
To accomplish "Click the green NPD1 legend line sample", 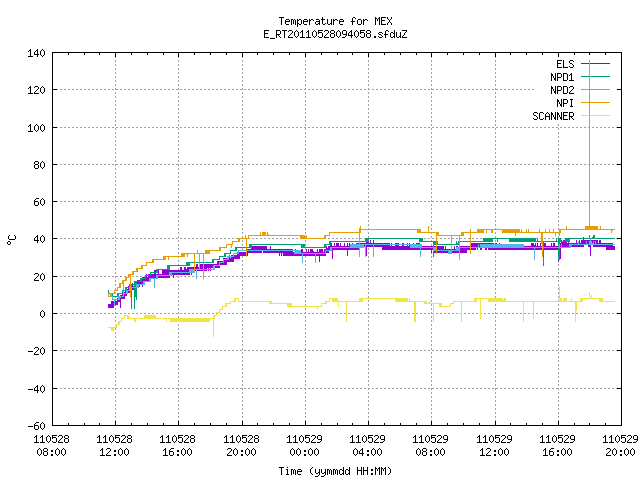I will (x=596, y=77).
